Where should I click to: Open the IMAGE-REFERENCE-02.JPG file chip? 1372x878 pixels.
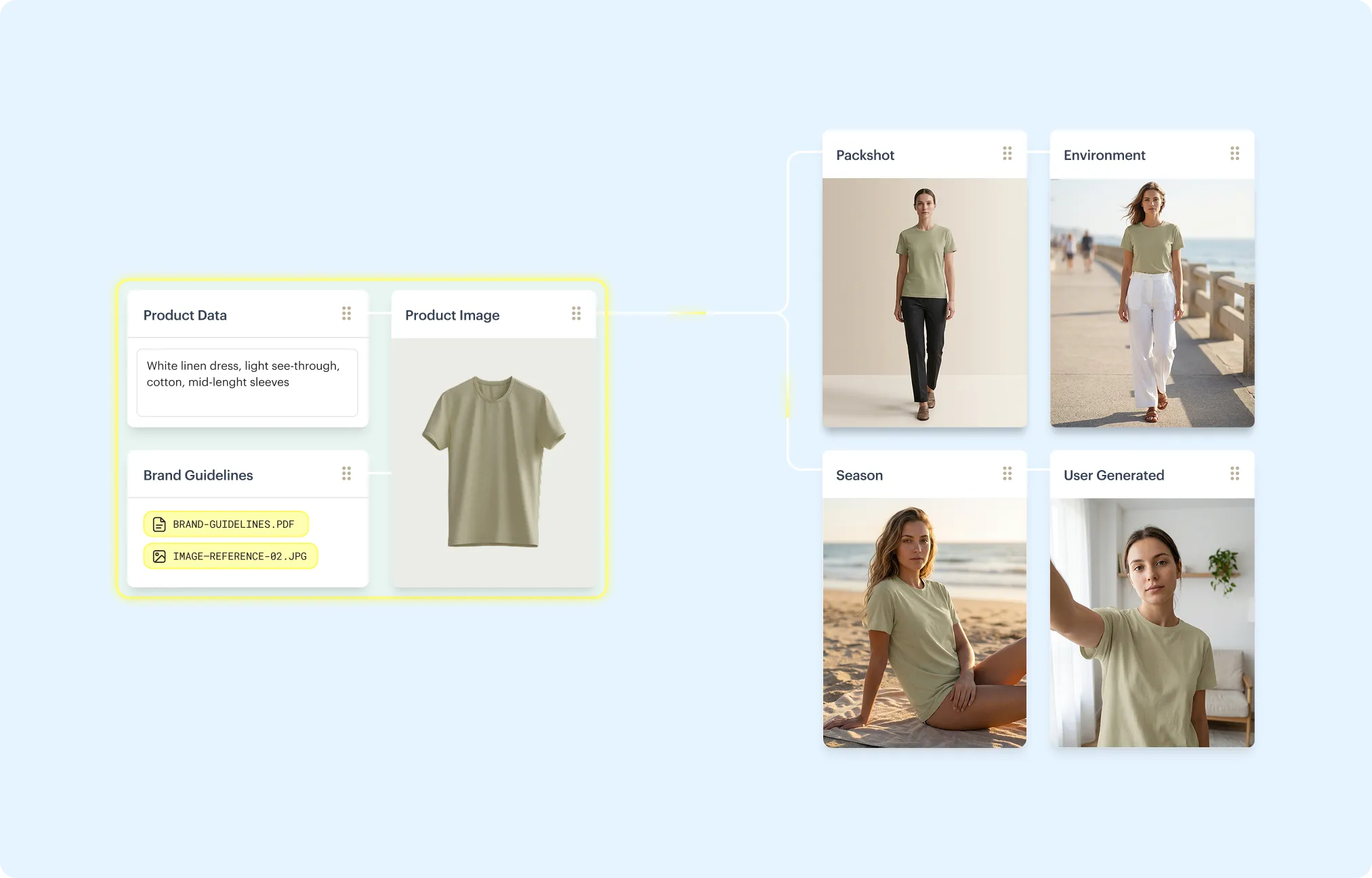click(x=239, y=556)
